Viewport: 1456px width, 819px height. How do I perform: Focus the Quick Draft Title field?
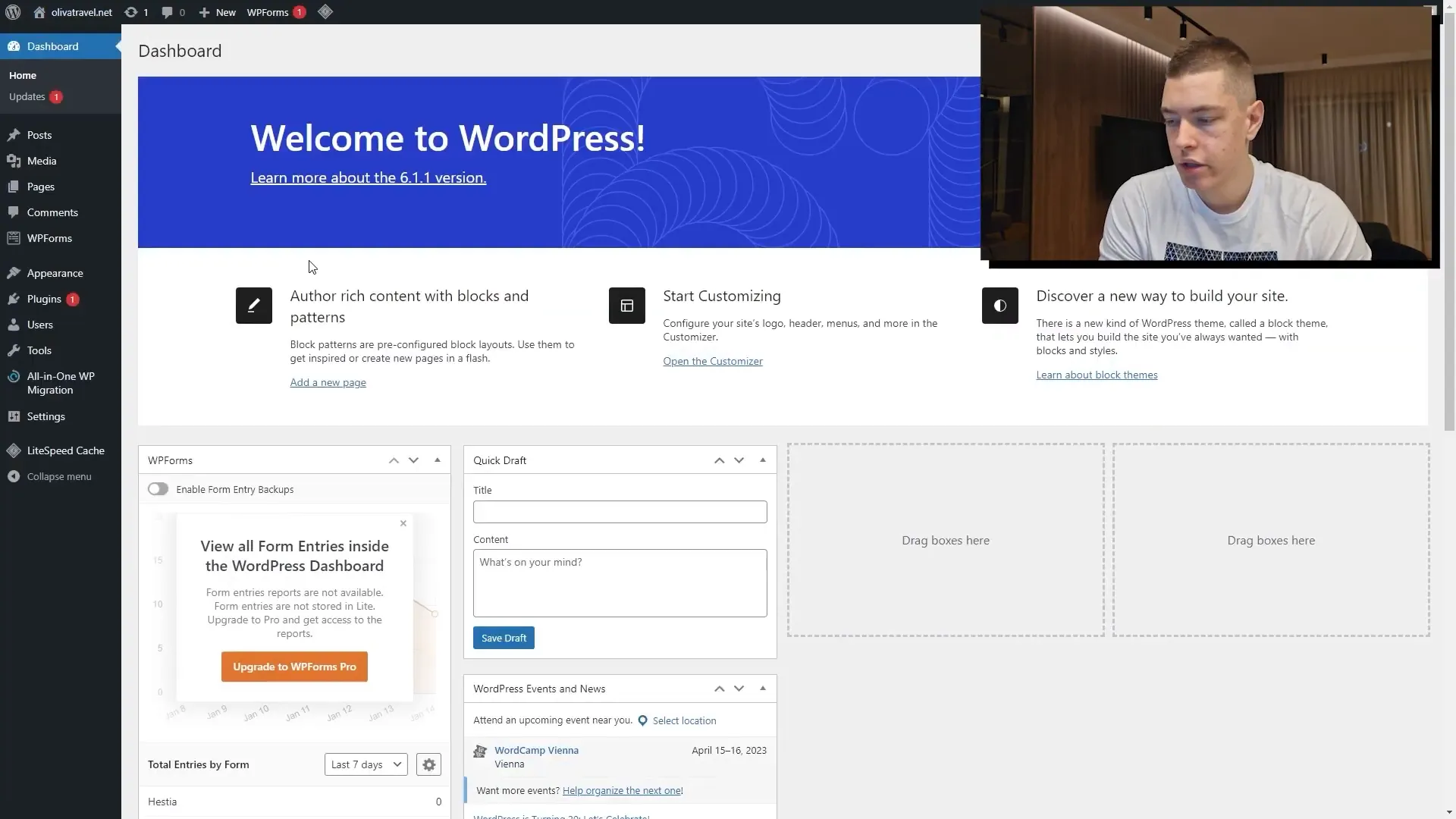[x=620, y=512]
